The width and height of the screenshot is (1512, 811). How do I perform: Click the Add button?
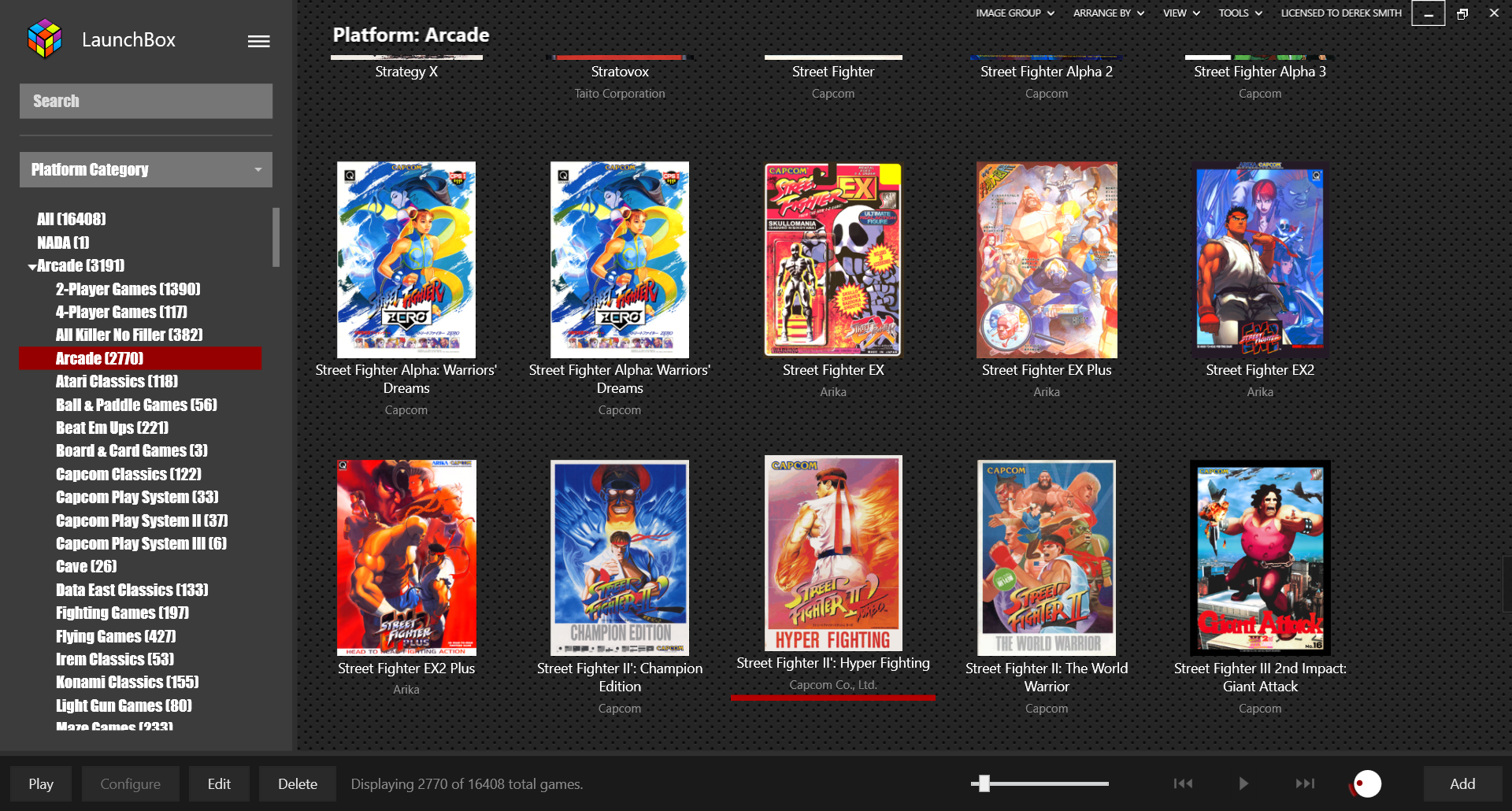coord(1462,784)
